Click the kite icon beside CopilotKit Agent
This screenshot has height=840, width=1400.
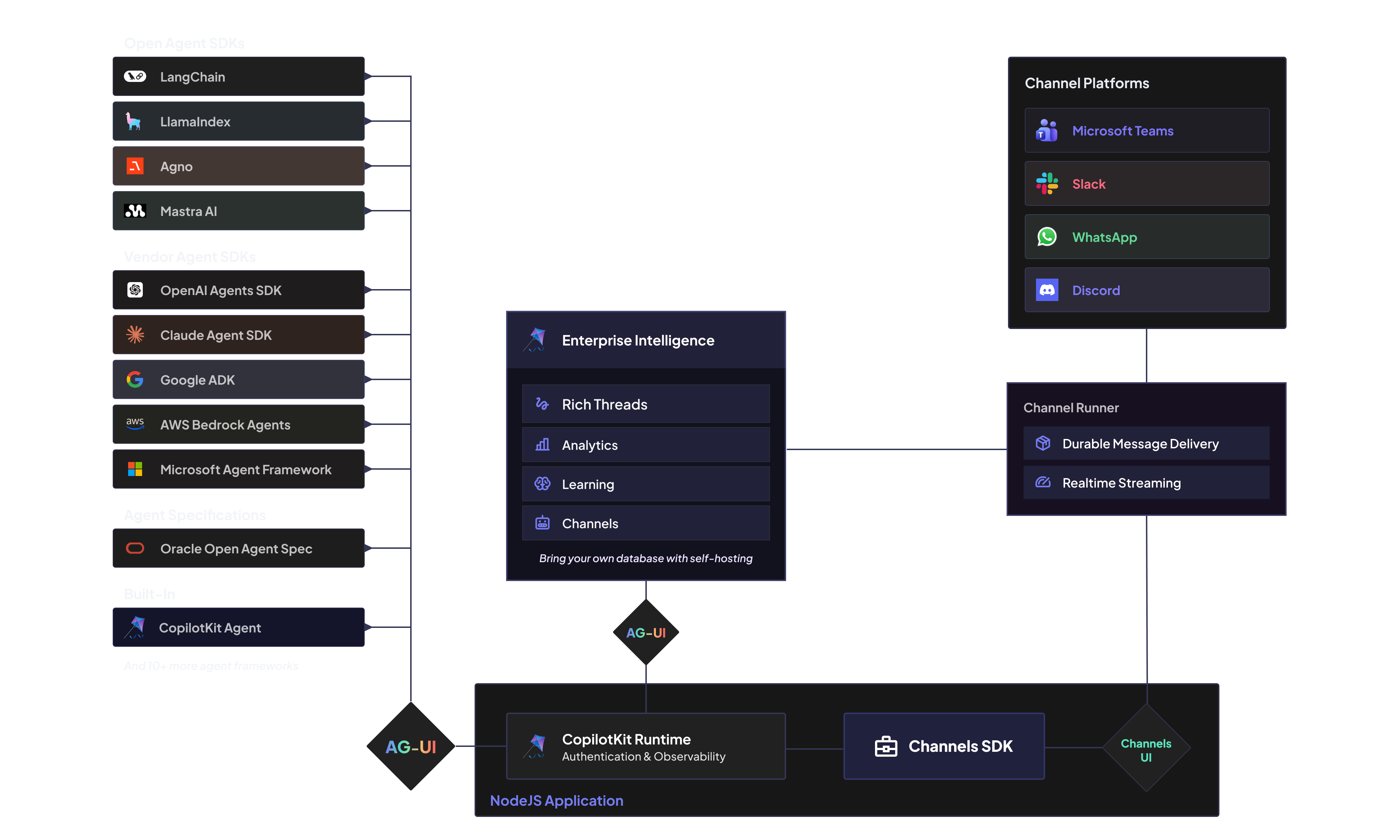pos(135,627)
